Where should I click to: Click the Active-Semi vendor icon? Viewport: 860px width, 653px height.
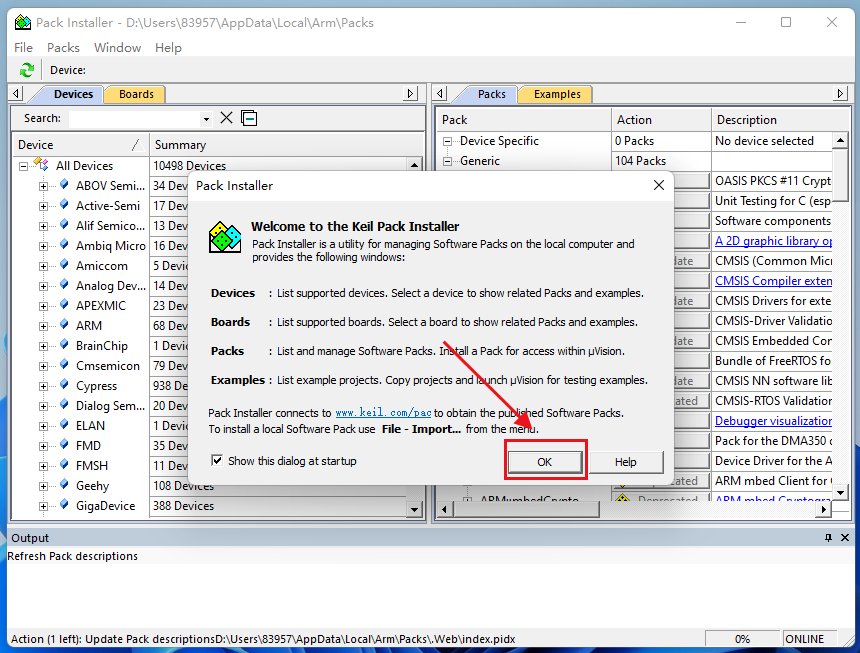click(64, 205)
